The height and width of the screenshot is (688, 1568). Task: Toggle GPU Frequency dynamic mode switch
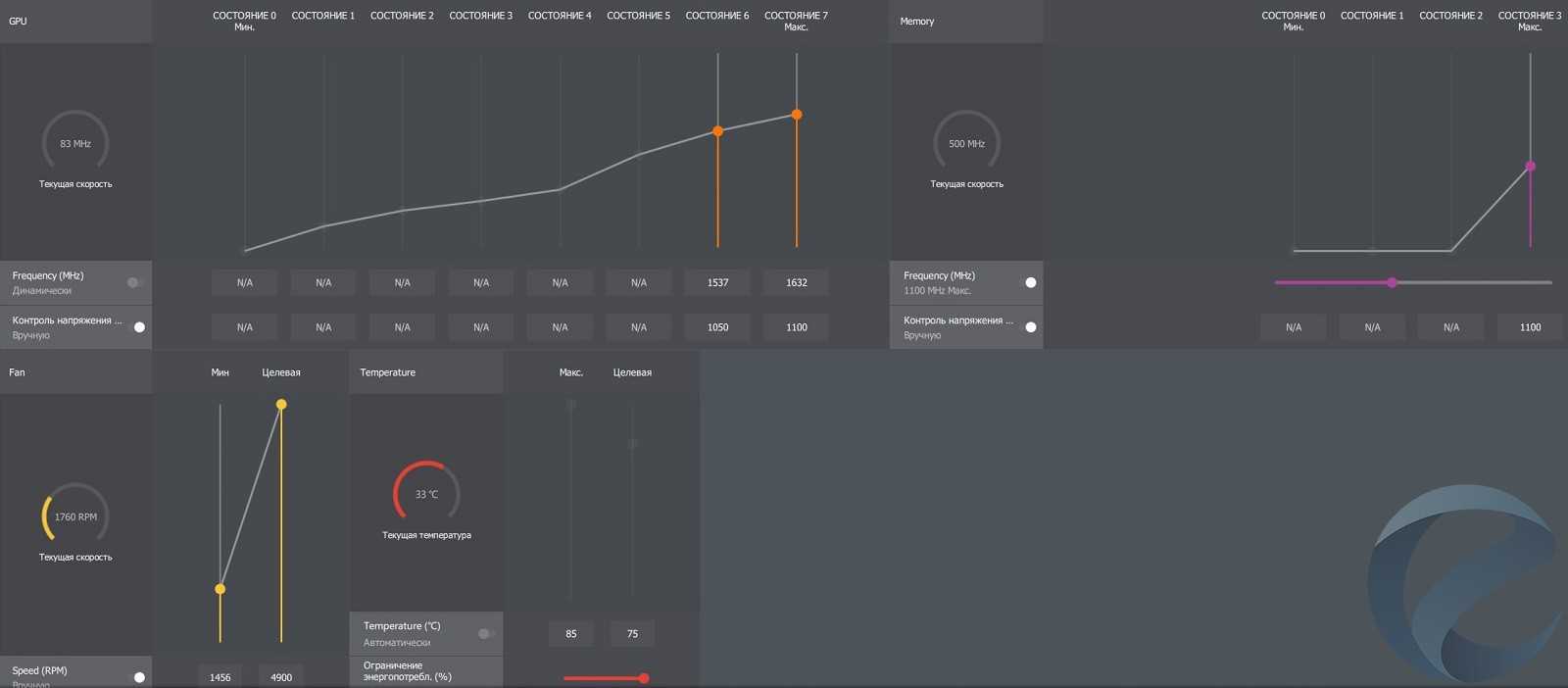pyautogui.click(x=135, y=282)
